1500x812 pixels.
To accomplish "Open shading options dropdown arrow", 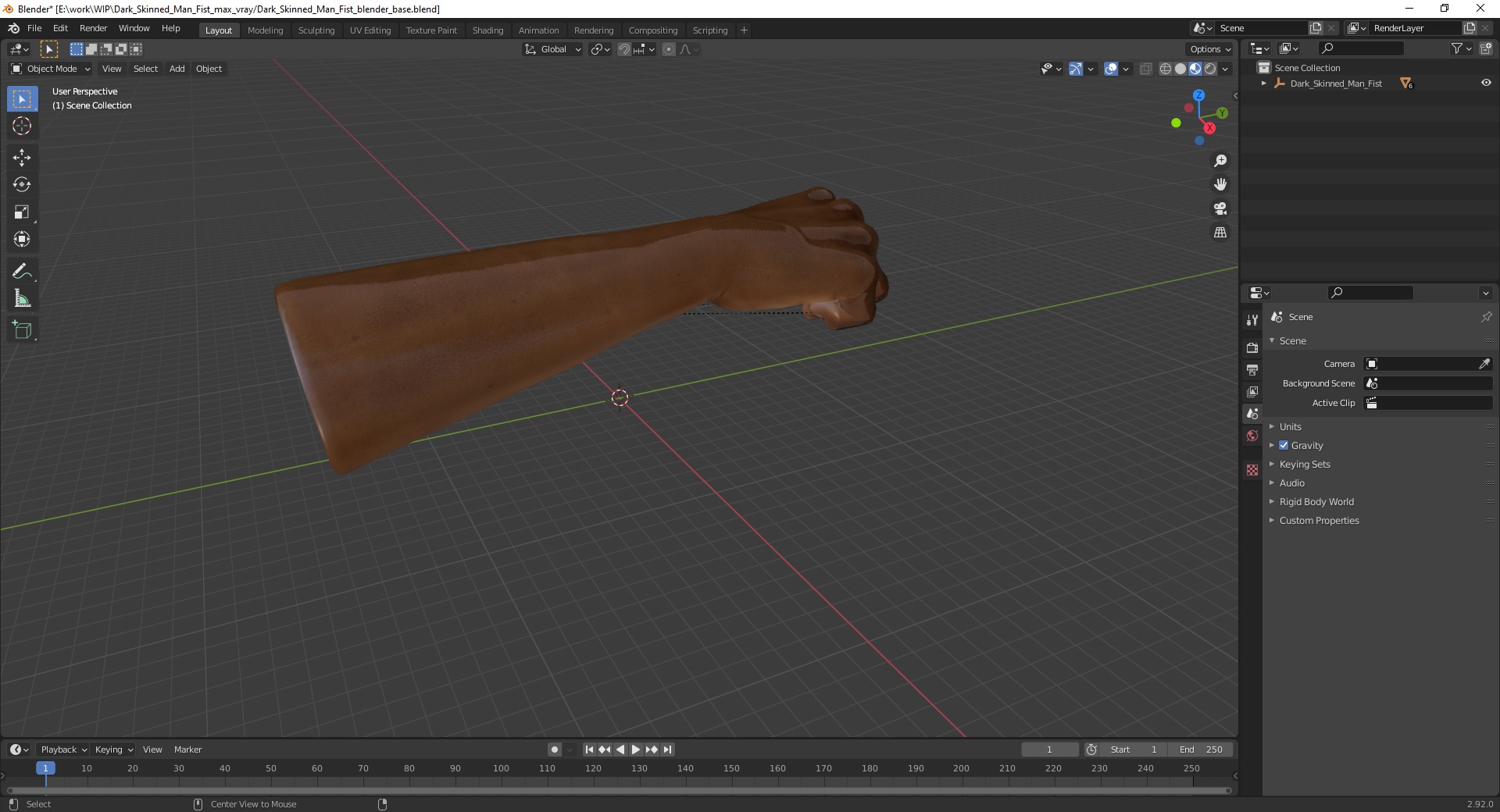I will pyautogui.click(x=1226, y=69).
